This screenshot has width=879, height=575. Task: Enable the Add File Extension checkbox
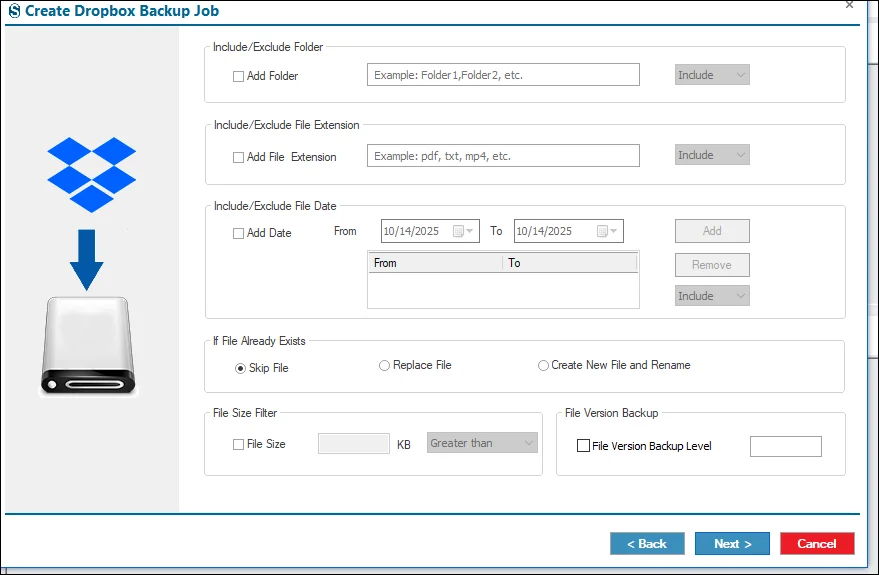(x=238, y=157)
